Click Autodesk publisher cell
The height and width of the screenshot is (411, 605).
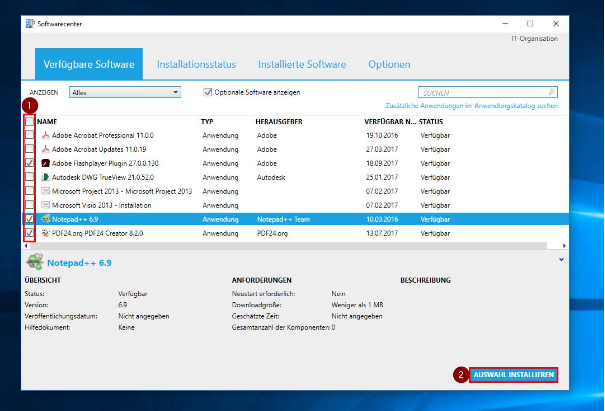(x=271, y=177)
